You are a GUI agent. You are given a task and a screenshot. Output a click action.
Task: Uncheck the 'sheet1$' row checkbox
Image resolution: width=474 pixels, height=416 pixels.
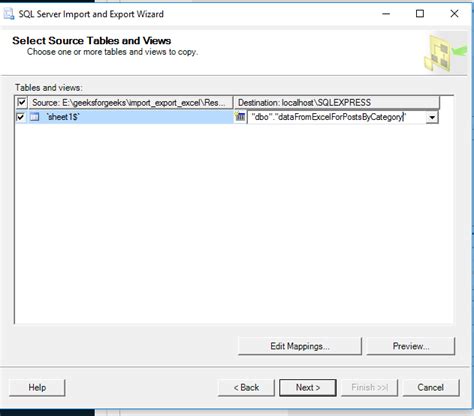tap(21, 117)
